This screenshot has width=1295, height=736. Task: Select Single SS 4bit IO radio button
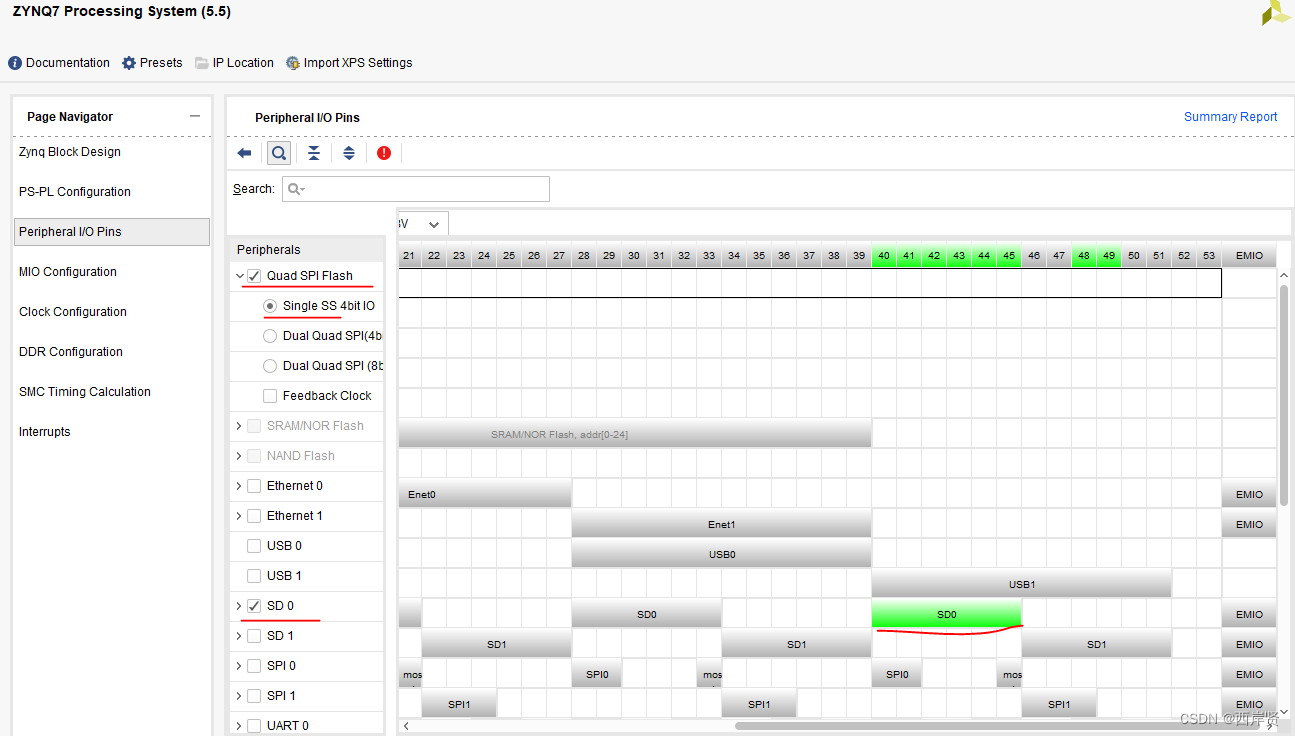point(270,306)
